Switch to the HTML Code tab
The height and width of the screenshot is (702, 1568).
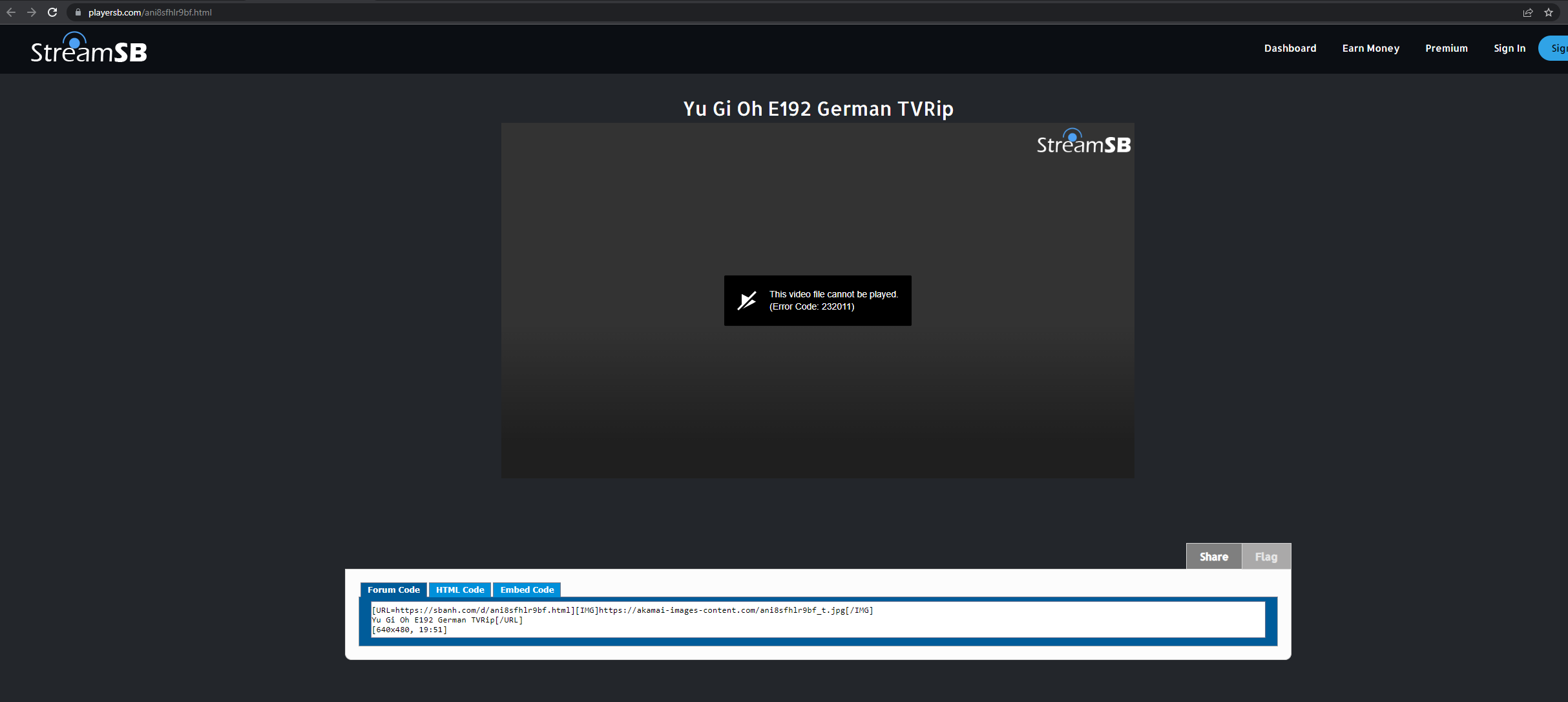click(460, 590)
